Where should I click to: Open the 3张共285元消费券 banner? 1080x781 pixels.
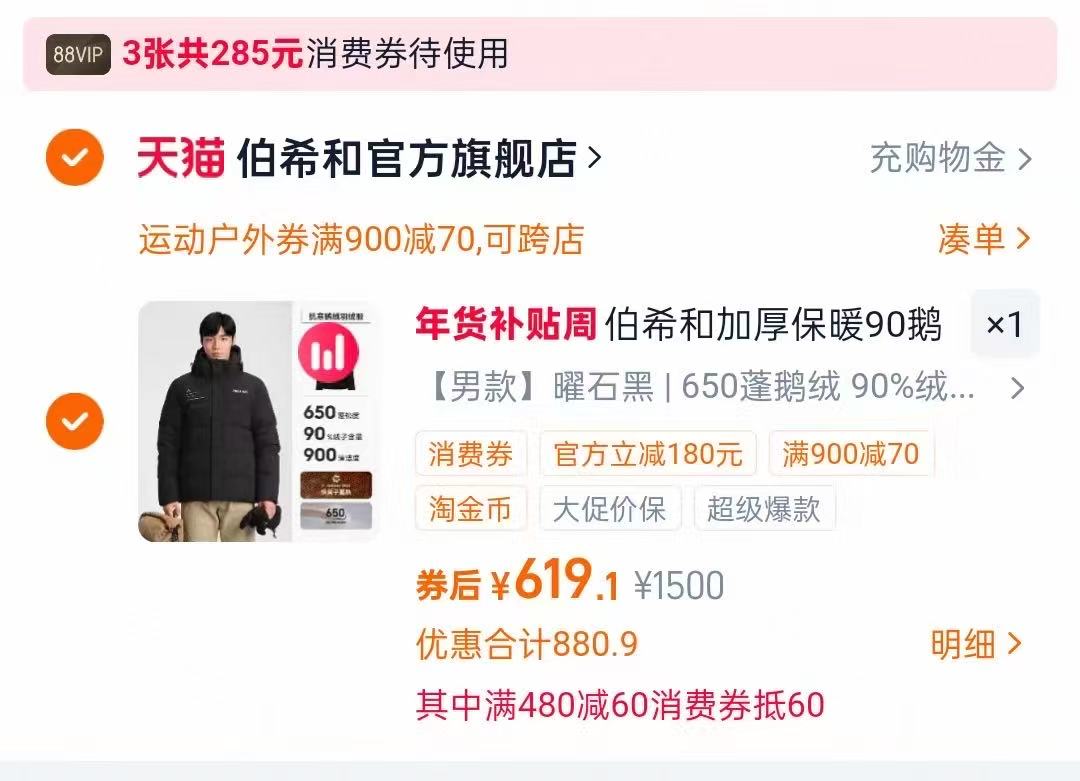pyautogui.click(x=540, y=54)
